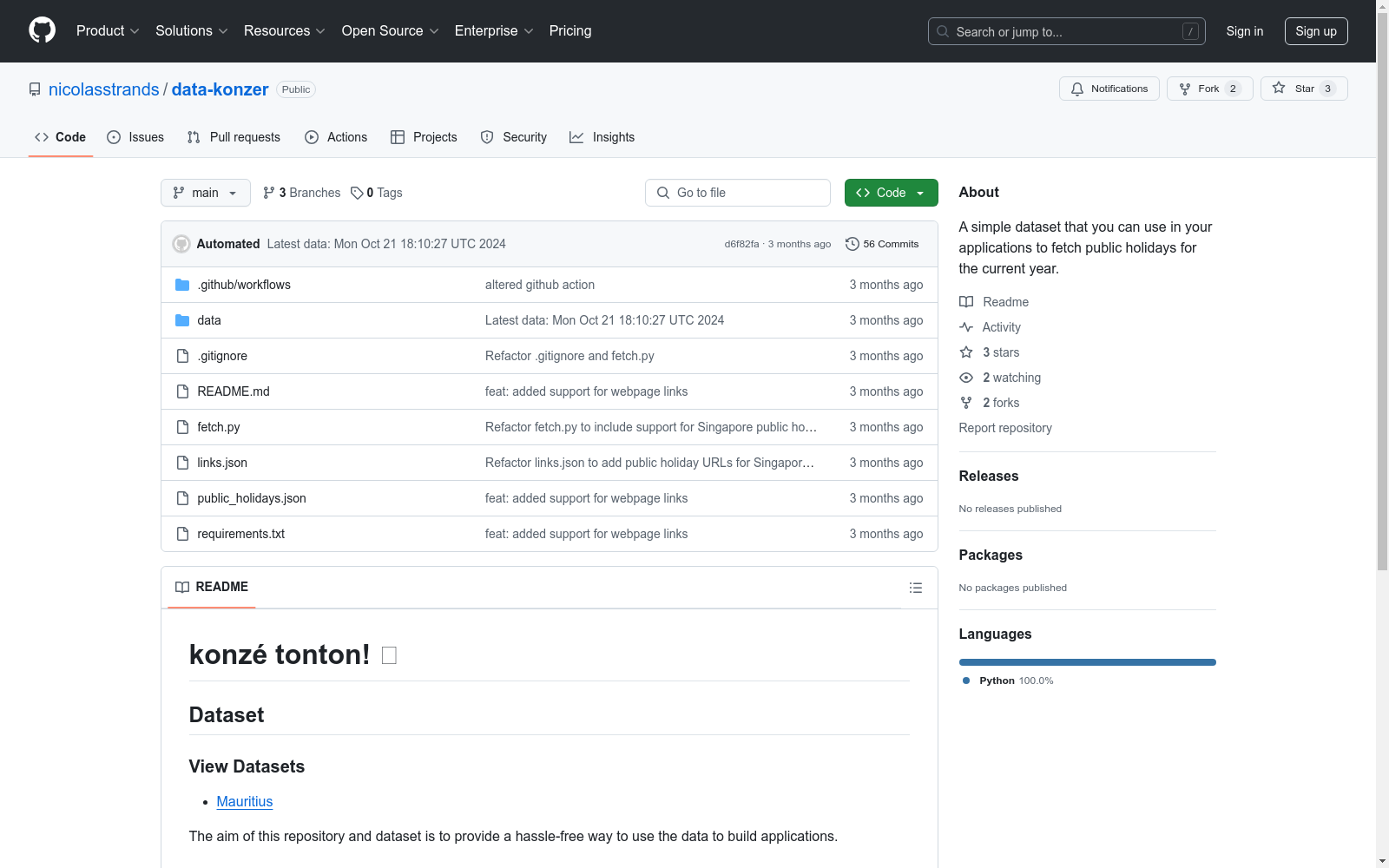Image resolution: width=1389 pixels, height=868 pixels.
Task: Click the fork count badge 2
Action: tap(1233, 89)
